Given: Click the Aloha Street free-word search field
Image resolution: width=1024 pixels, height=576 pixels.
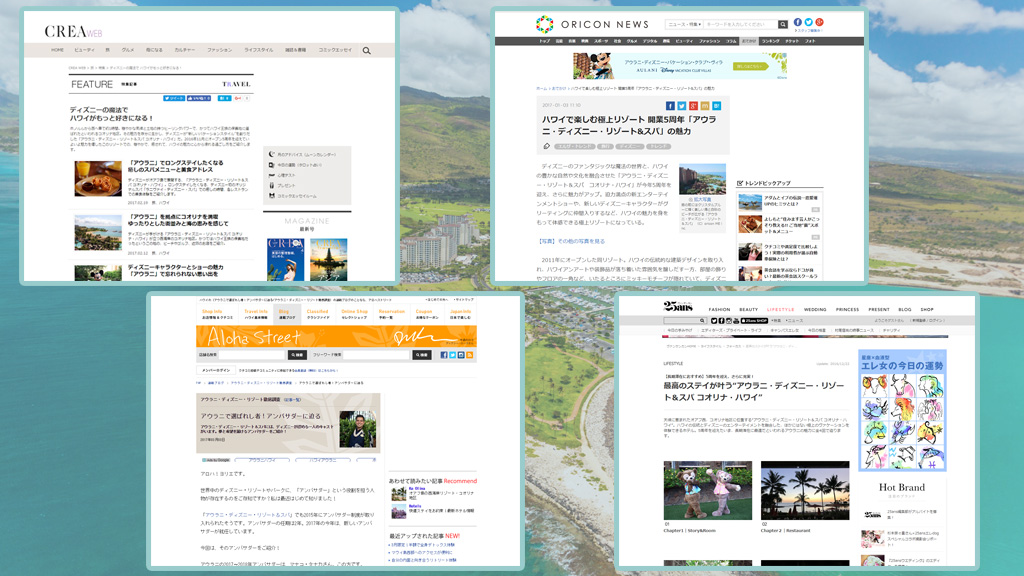Looking at the screenshot, I should [x=377, y=355].
